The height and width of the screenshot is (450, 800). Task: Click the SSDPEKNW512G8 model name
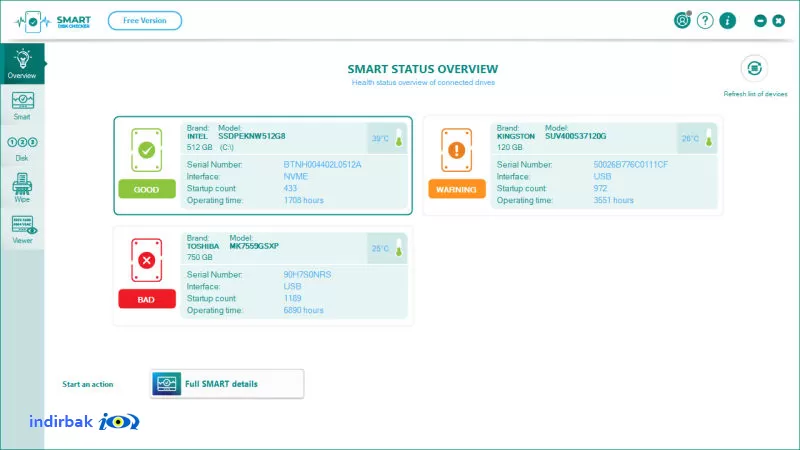(x=252, y=136)
